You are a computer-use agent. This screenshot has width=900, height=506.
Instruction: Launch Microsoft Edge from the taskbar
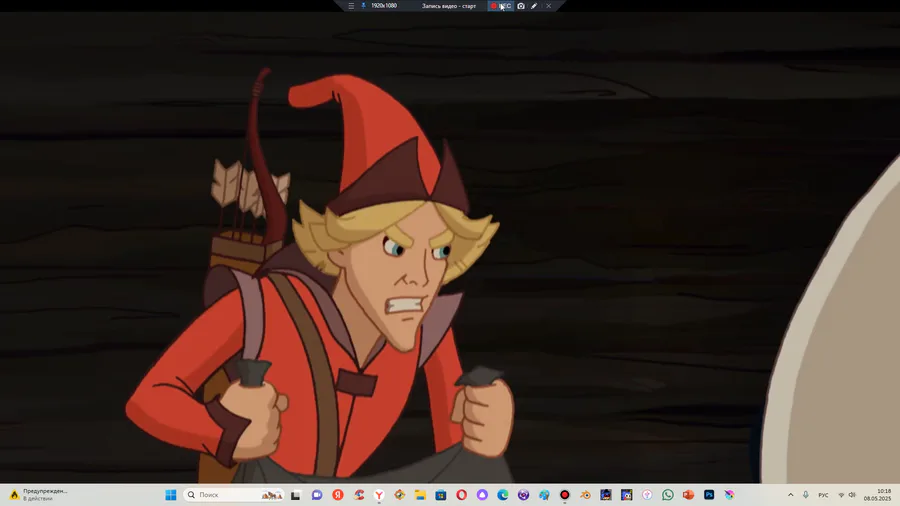pos(503,495)
